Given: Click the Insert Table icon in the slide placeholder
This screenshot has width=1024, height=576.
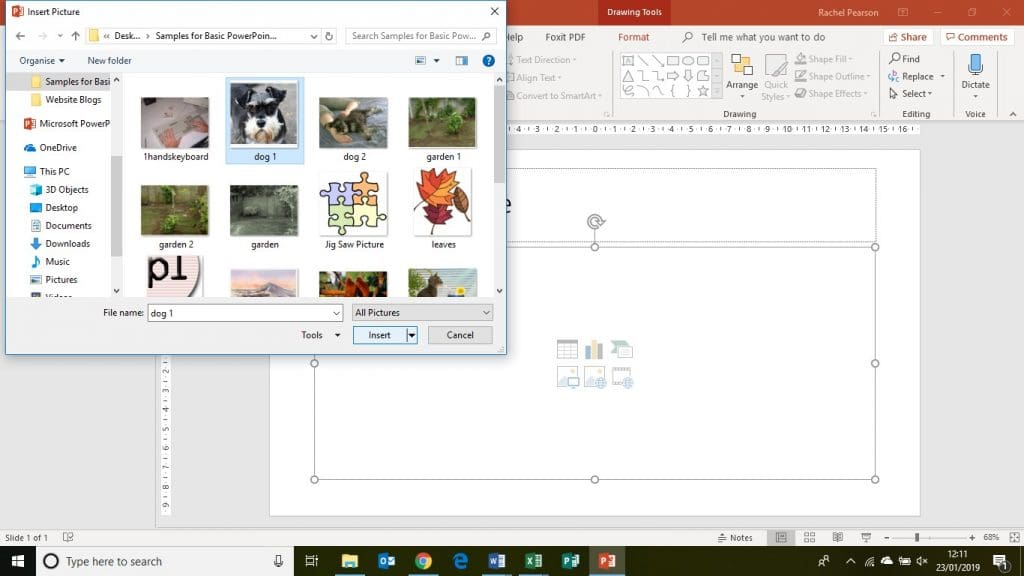Looking at the screenshot, I should coord(567,348).
